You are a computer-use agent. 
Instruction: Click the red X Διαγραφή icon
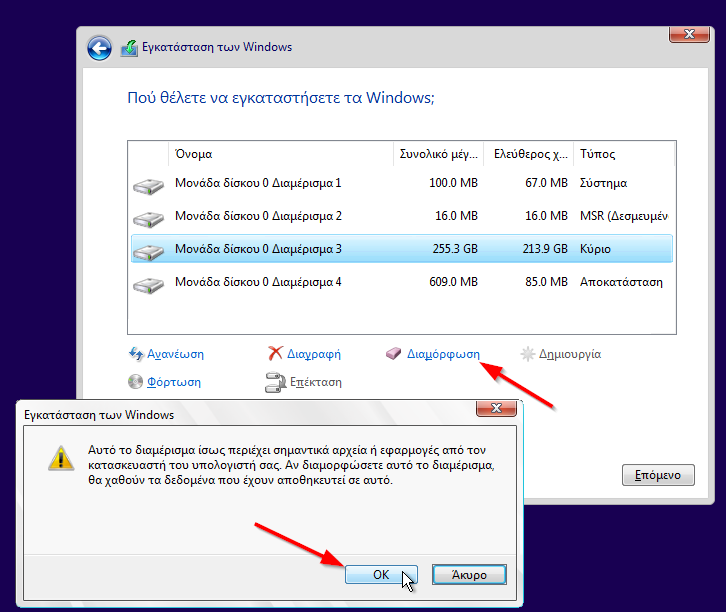[275, 353]
